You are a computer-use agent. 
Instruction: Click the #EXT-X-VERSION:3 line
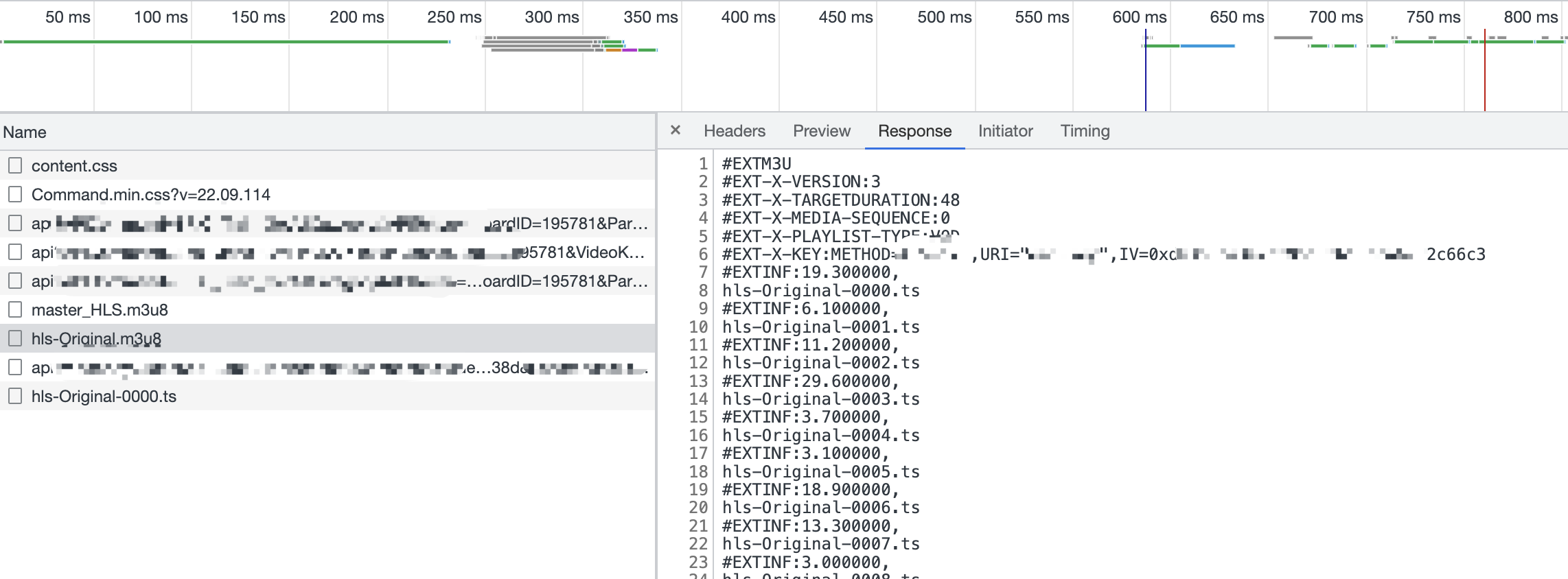[801, 182]
